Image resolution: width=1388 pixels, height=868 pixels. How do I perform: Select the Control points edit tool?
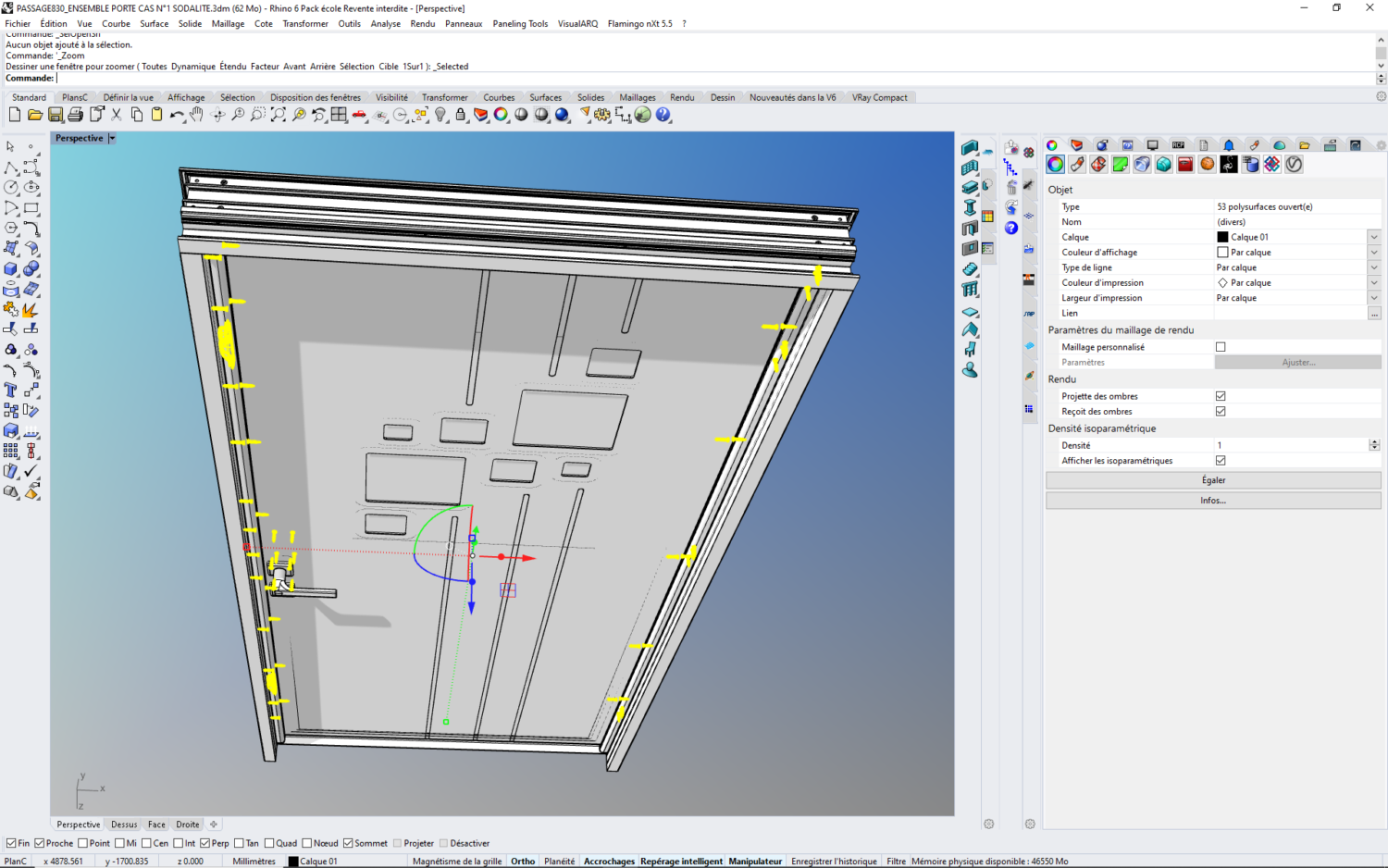click(x=10, y=248)
